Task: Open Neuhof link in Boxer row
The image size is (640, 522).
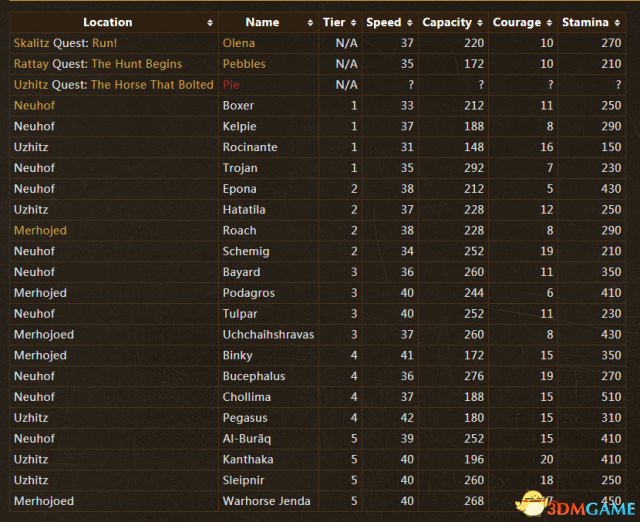Action: pos(34,106)
